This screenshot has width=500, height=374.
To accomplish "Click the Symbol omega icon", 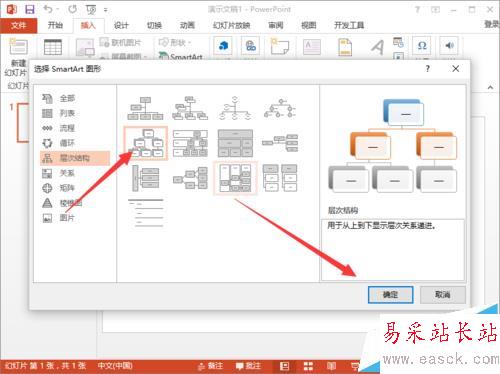I will (422, 45).
